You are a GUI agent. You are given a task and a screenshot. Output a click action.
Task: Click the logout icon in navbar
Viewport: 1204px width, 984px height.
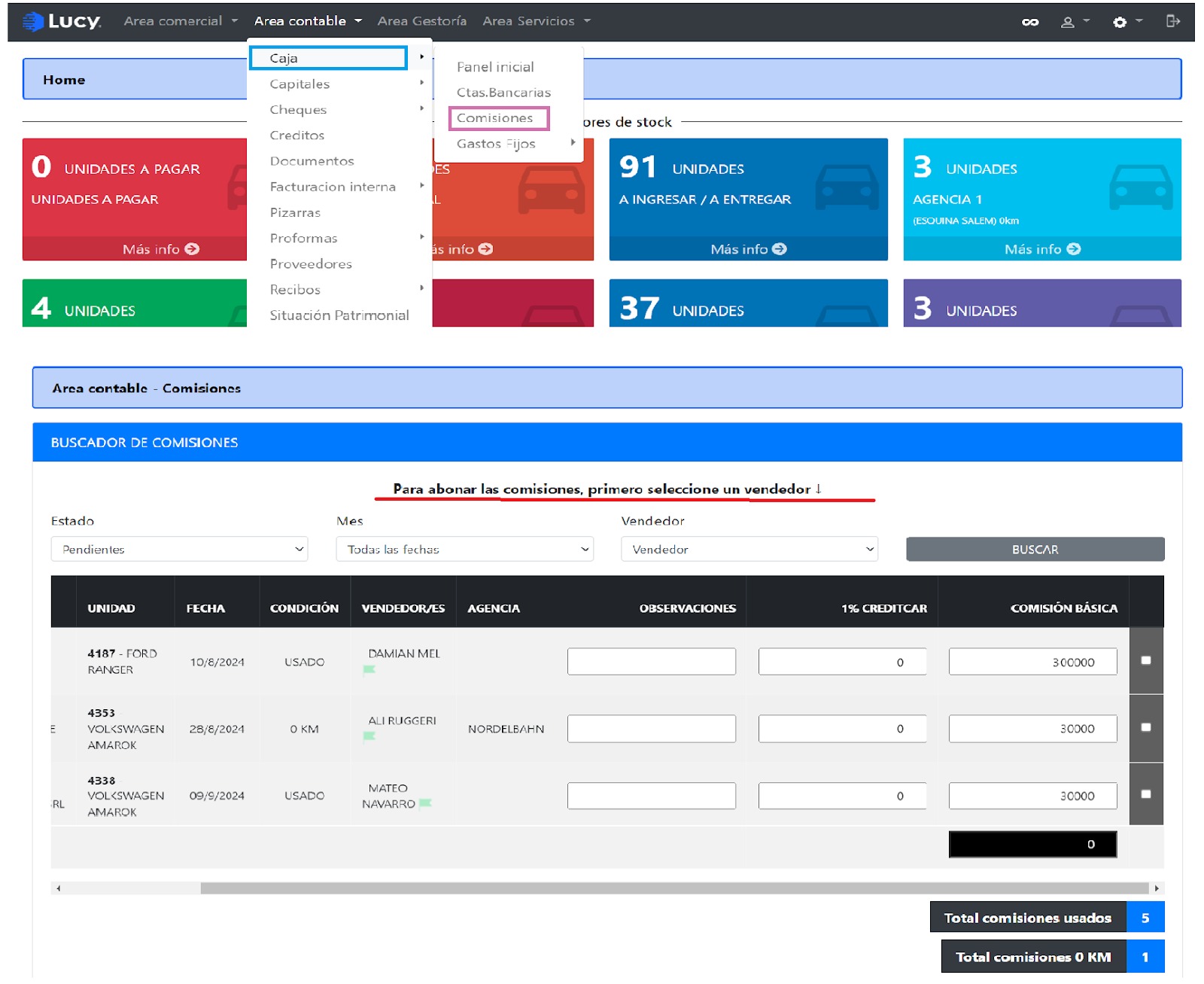tap(1172, 21)
